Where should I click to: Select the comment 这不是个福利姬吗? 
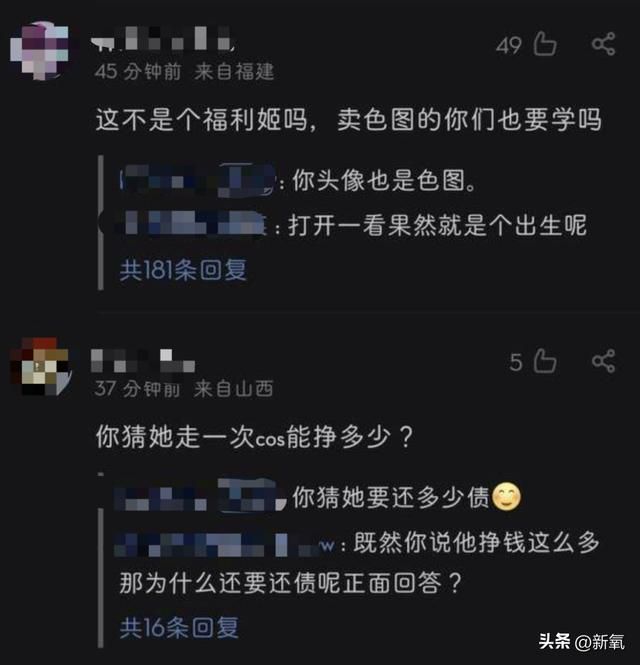click(348, 120)
